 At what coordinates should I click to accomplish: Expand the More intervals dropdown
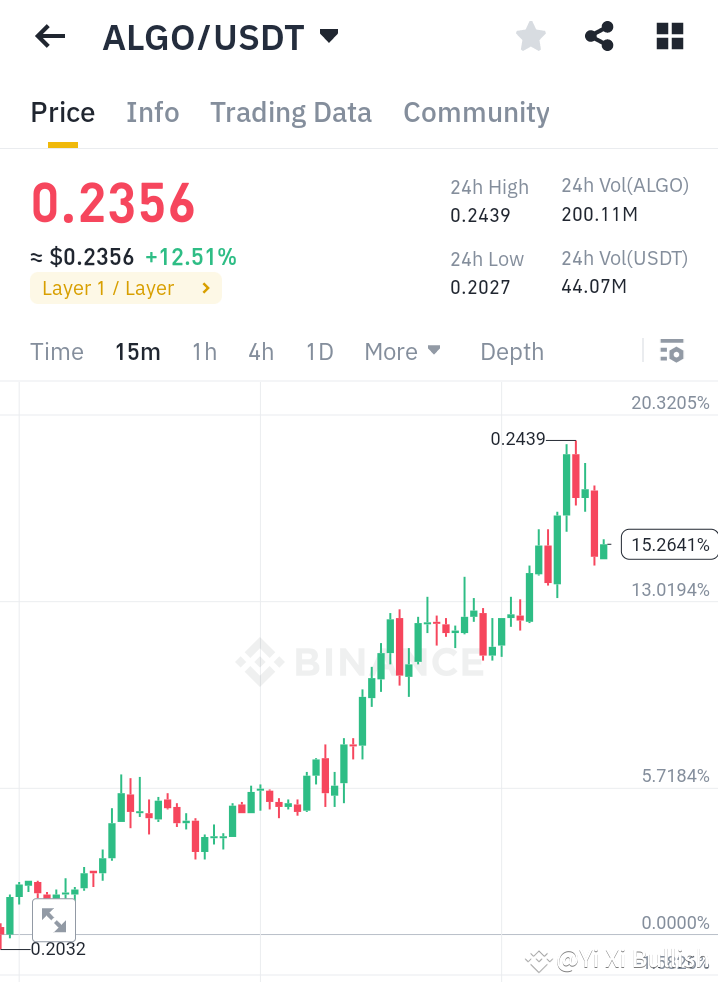click(x=401, y=351)
